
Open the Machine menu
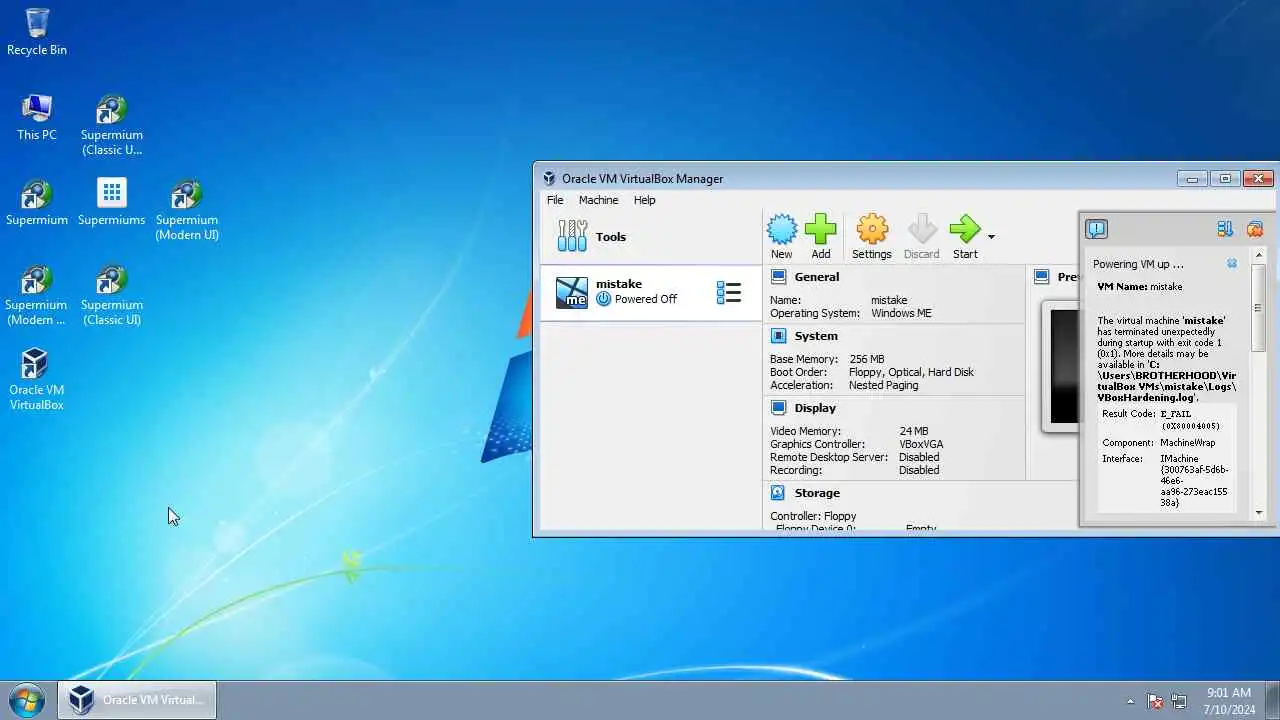point(598,200)
